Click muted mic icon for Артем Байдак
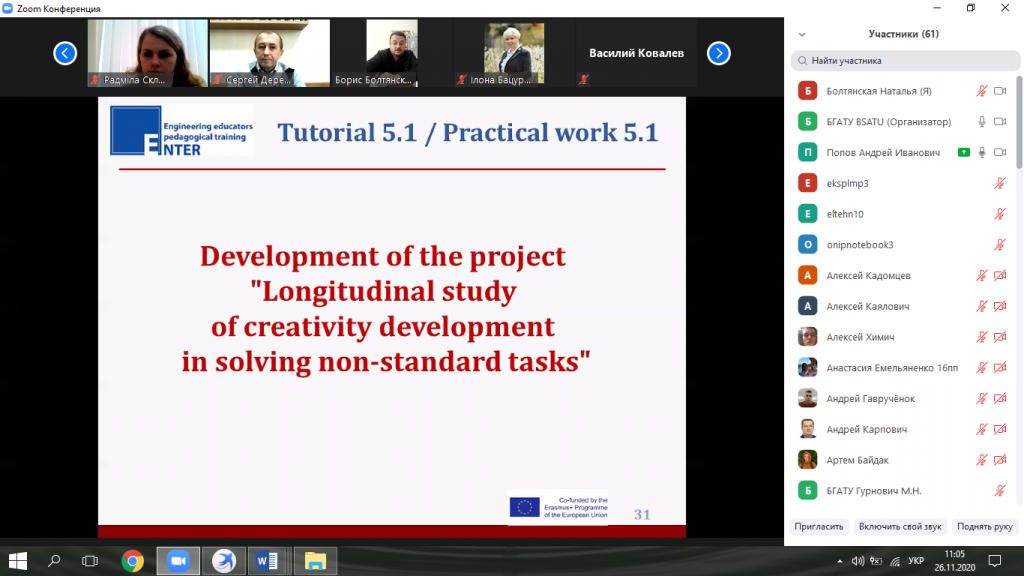This screenshot has height=576, width=1024. [982, 460]
